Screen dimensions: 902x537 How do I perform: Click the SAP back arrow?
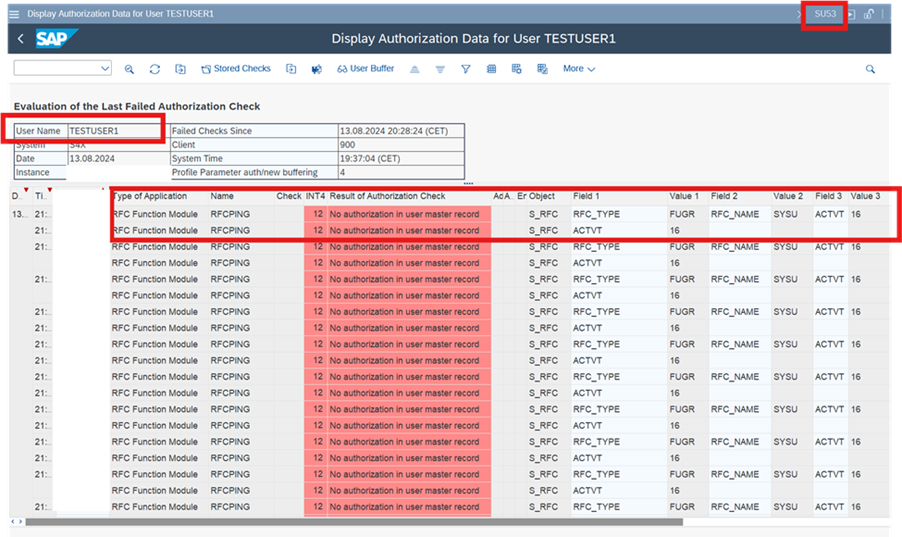coord(21,39)
